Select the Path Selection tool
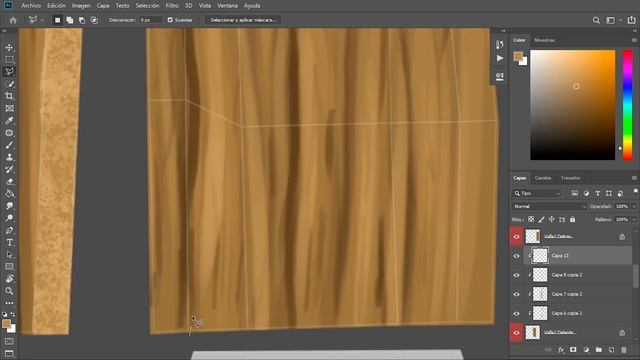The height and width of the screenshot is (360, 640). coord(9,255)
